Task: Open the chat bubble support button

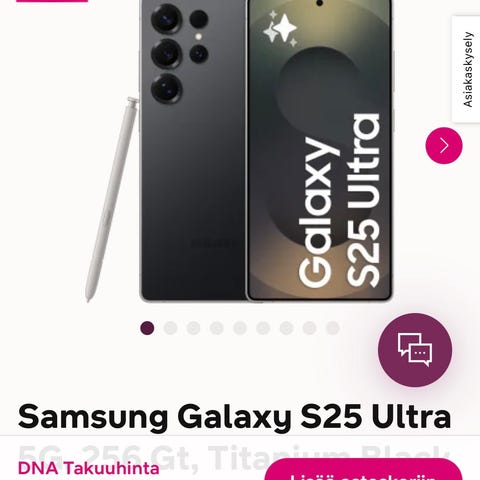Action: [x=415, y=350]
